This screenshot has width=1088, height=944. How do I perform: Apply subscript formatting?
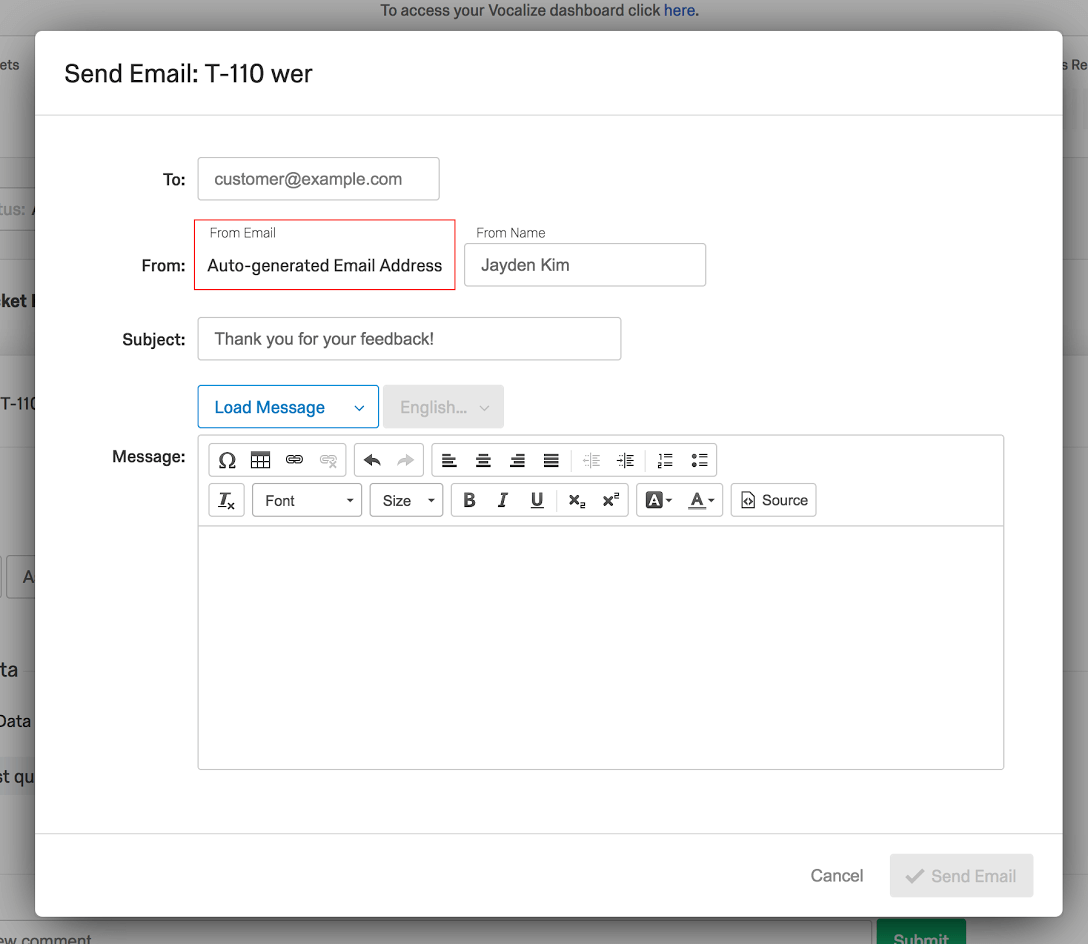coord(577,500)
